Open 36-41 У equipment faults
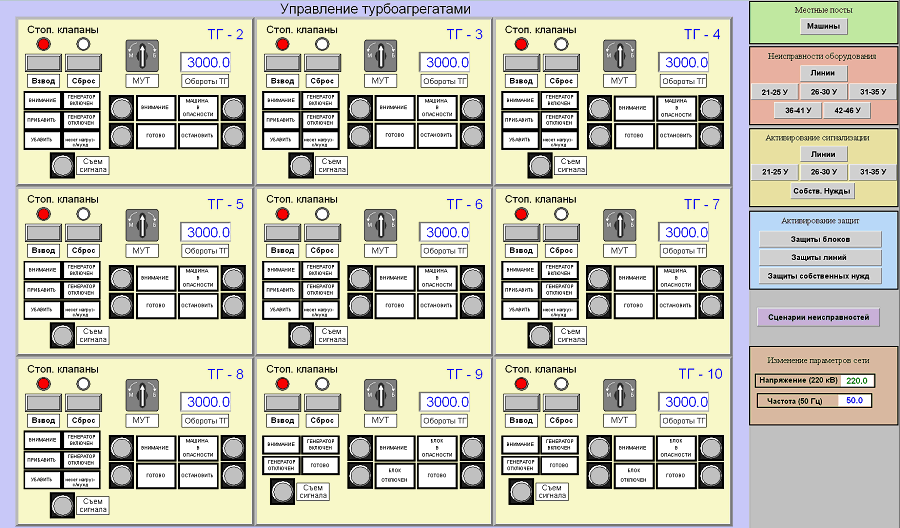This screenshot has height=528, width=900. [799, 110]
